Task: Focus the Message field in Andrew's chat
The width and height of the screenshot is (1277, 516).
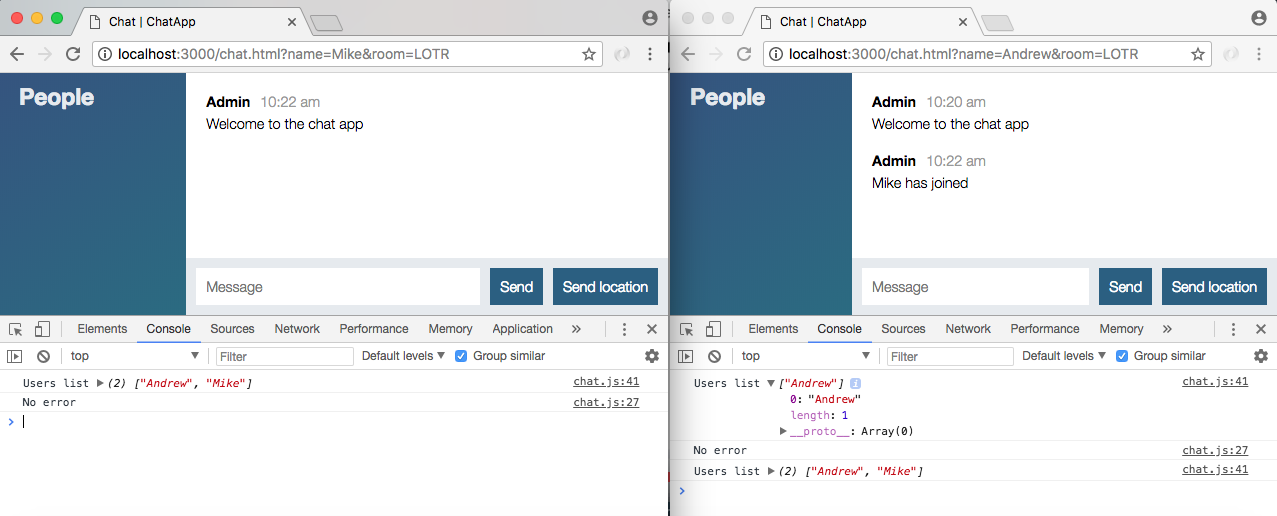Action: tap(975, 287)
